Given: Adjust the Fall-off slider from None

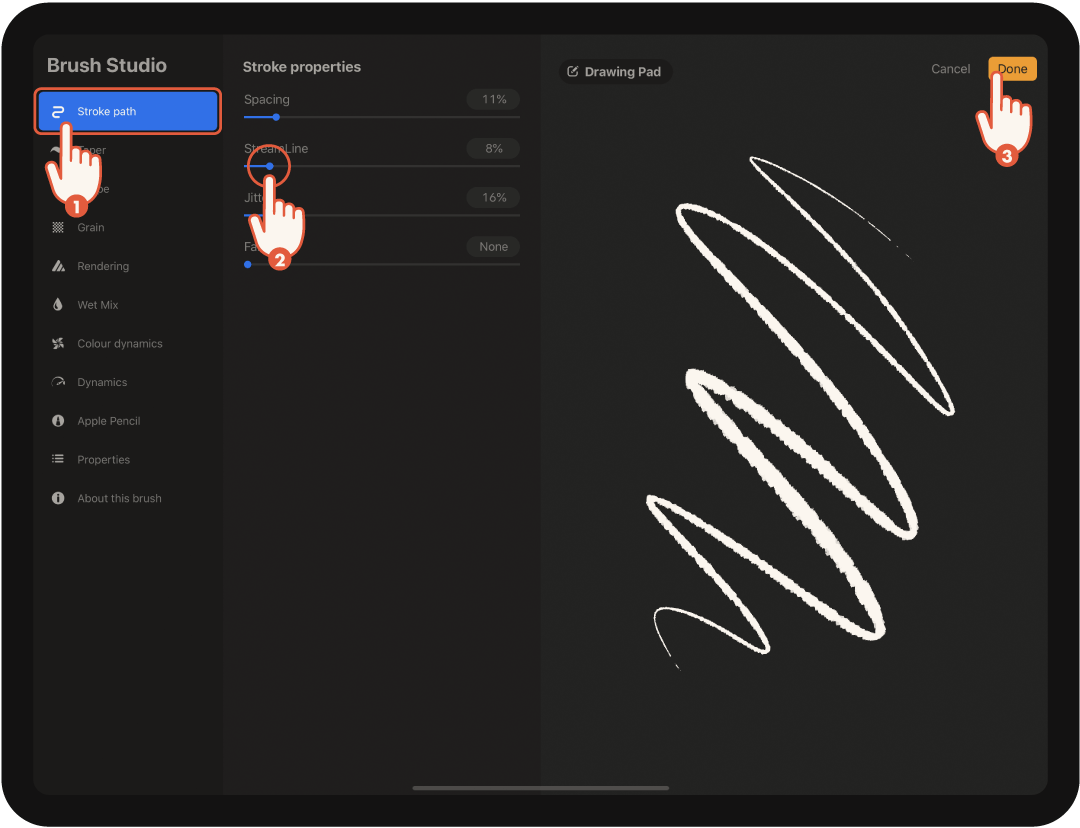Looking at the screenshot, I should point(248,264).
